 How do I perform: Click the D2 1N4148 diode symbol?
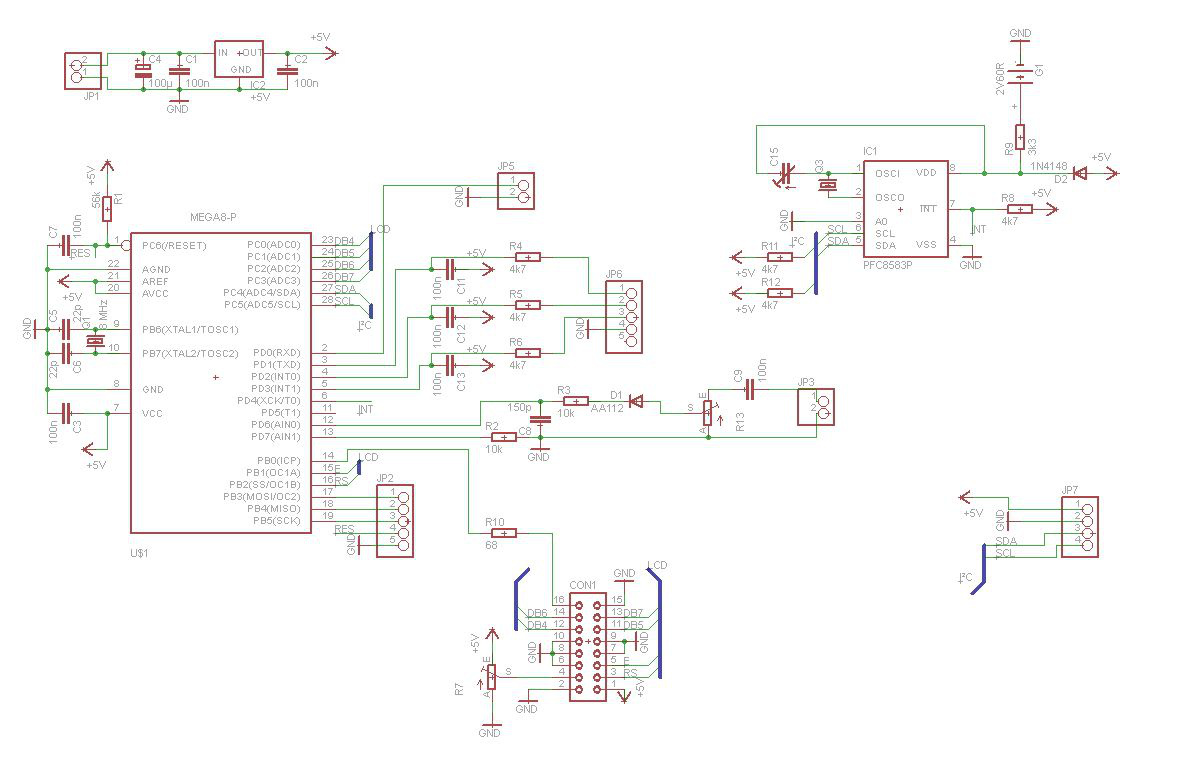1080,173
